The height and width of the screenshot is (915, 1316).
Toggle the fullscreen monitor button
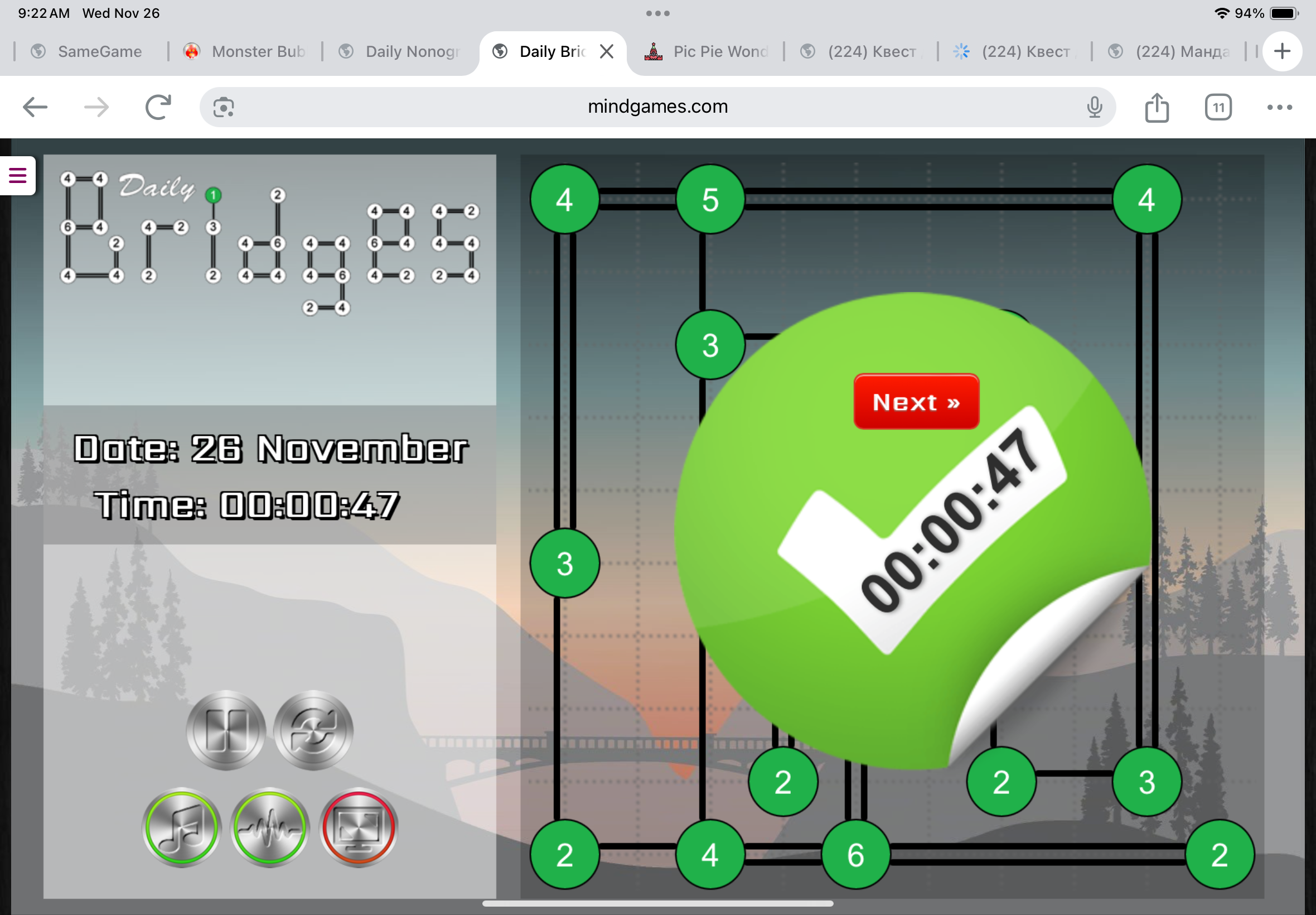[x=358, y=827]
